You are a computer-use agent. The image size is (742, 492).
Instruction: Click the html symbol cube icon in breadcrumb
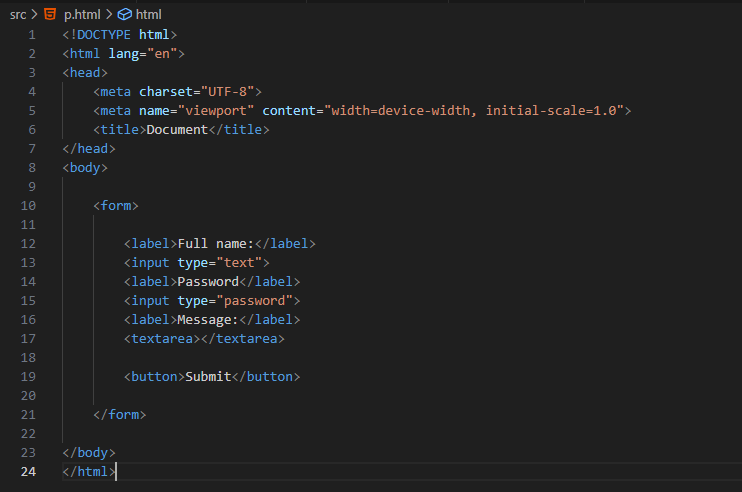tap(124, 15)
